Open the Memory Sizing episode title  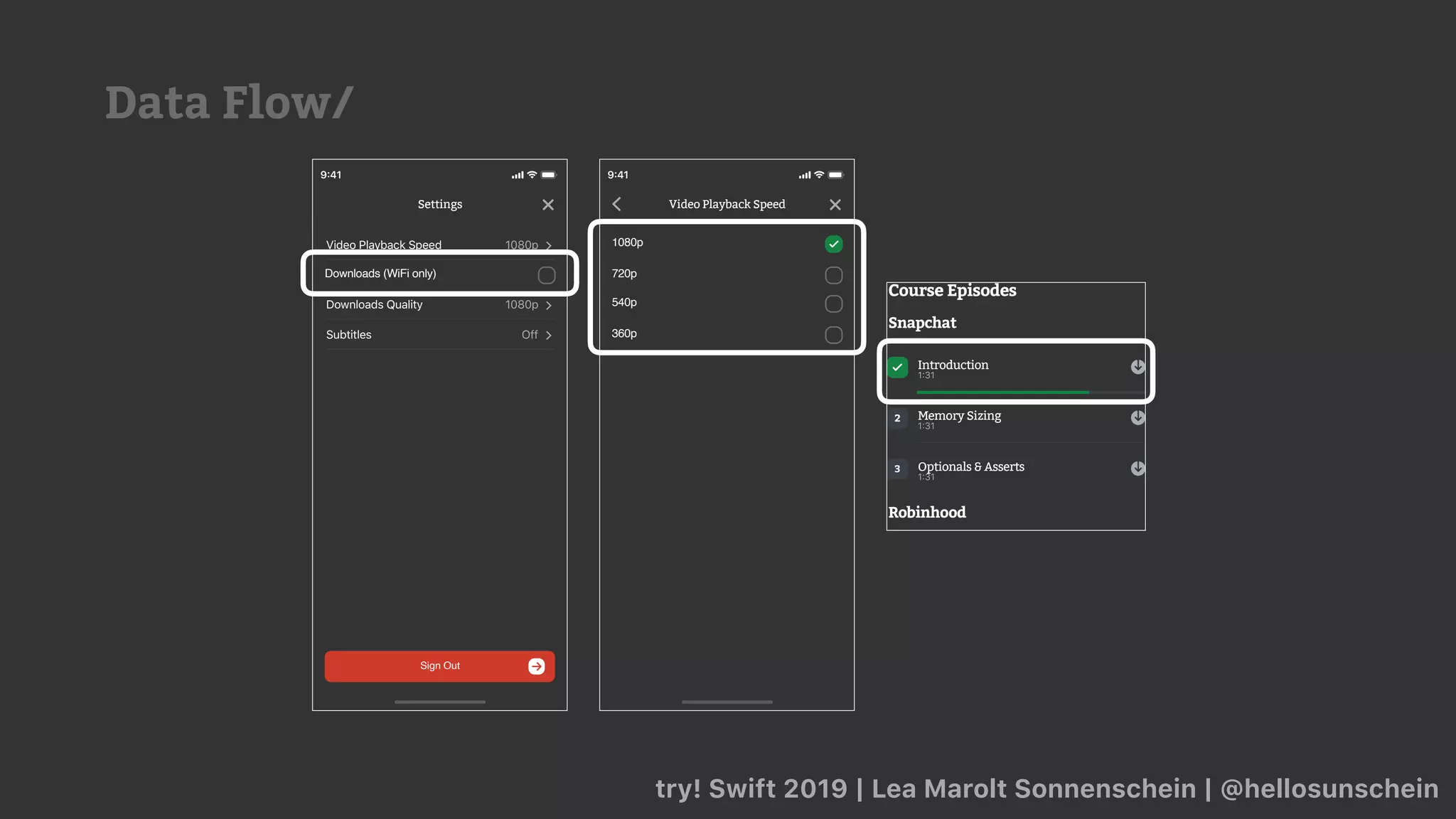coord(959,416)
